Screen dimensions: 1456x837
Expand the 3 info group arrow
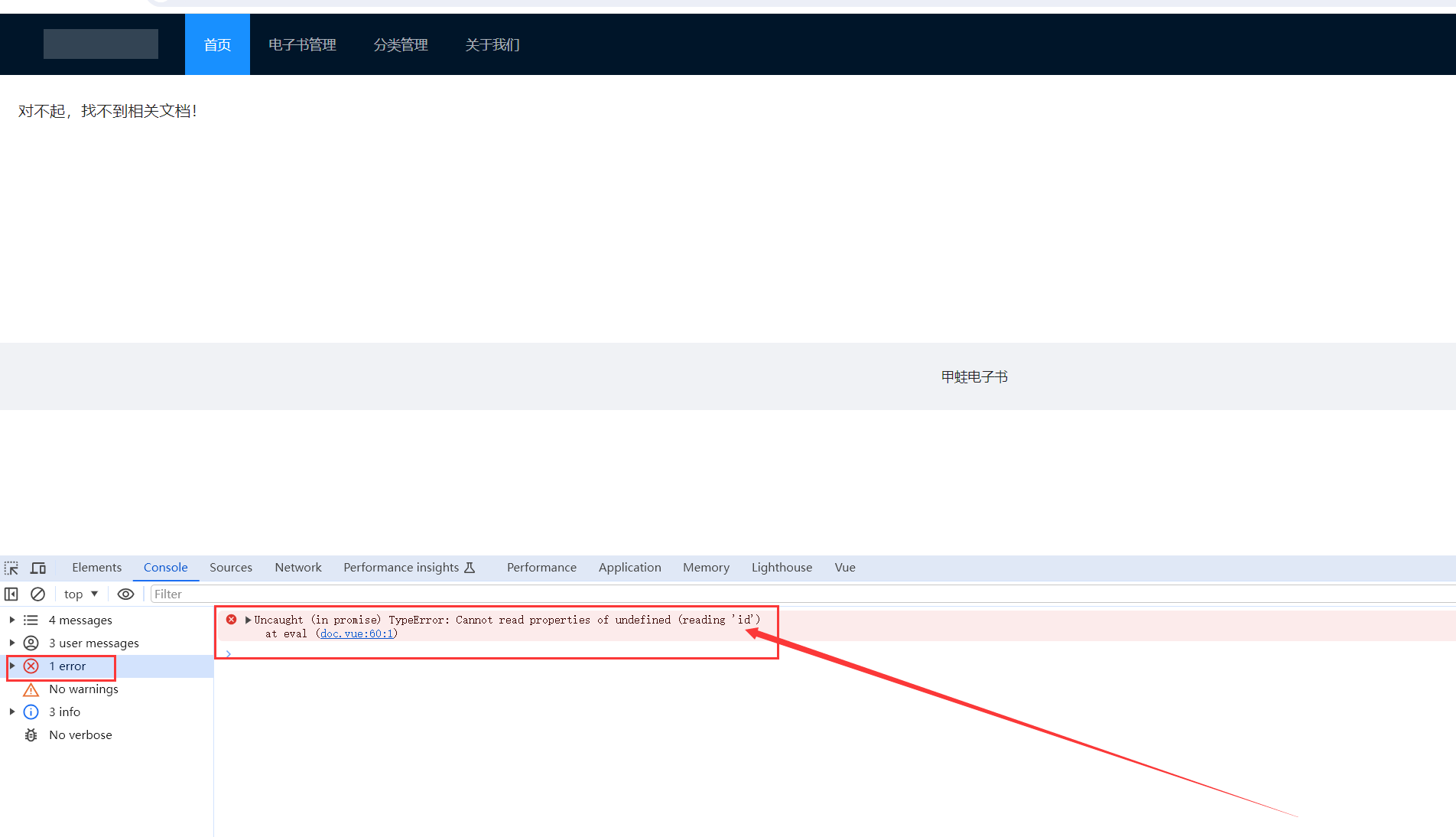[x=11, y=712]
